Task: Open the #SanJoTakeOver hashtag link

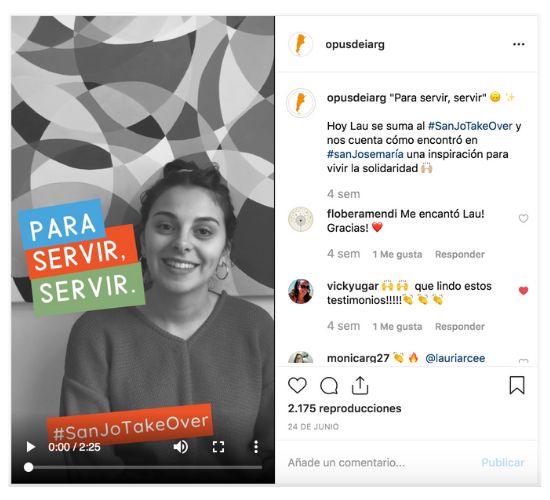Action: click(x=470, y=126)
